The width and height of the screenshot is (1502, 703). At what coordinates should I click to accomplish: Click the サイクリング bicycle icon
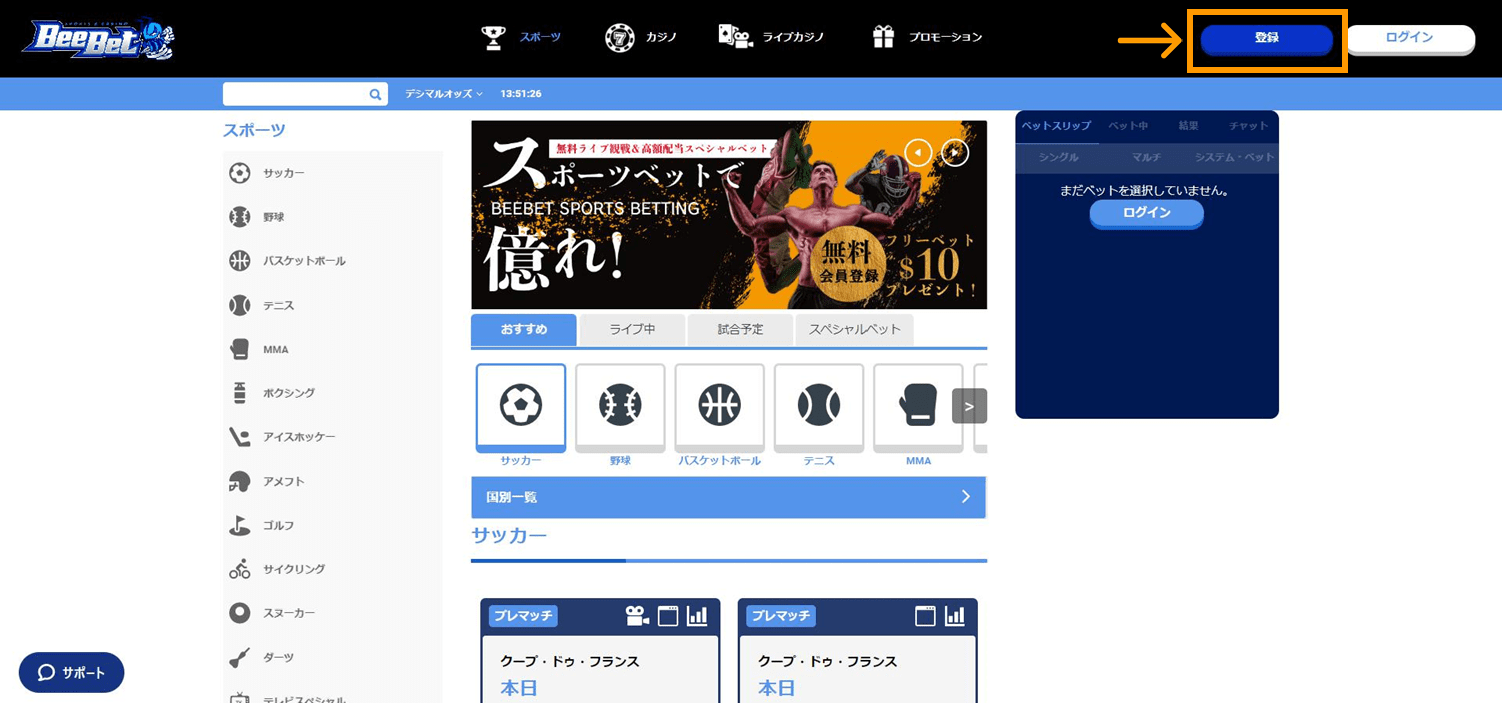(240, 569)
